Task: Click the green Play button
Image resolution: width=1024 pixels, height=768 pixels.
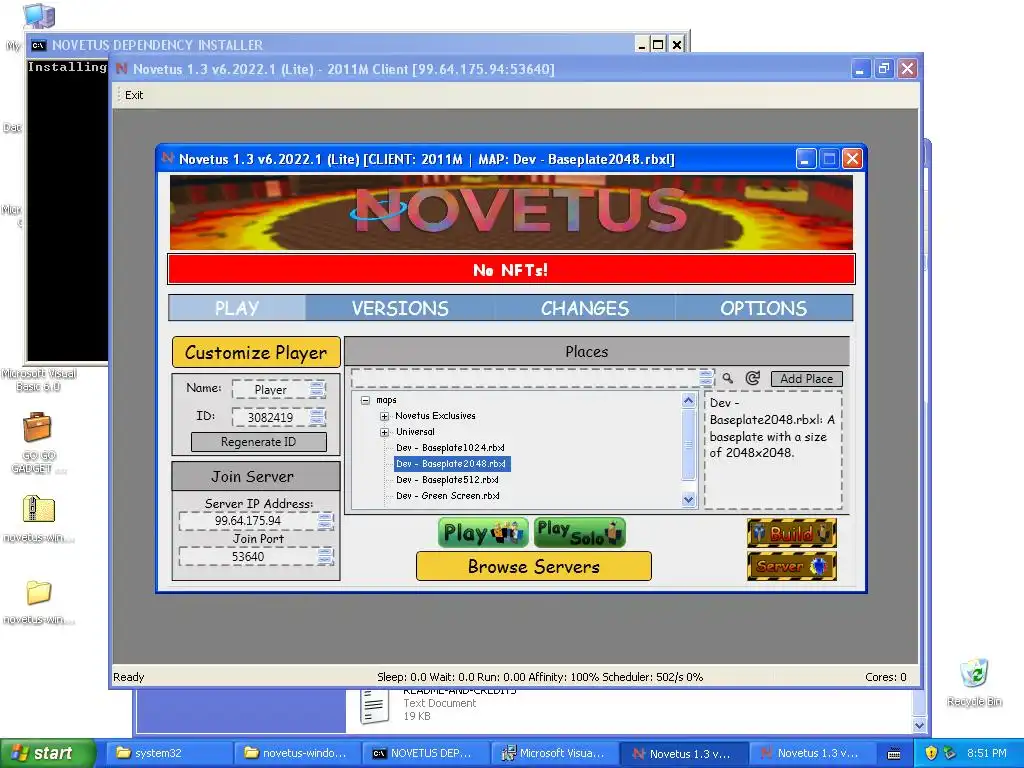Action: (483, 533)
